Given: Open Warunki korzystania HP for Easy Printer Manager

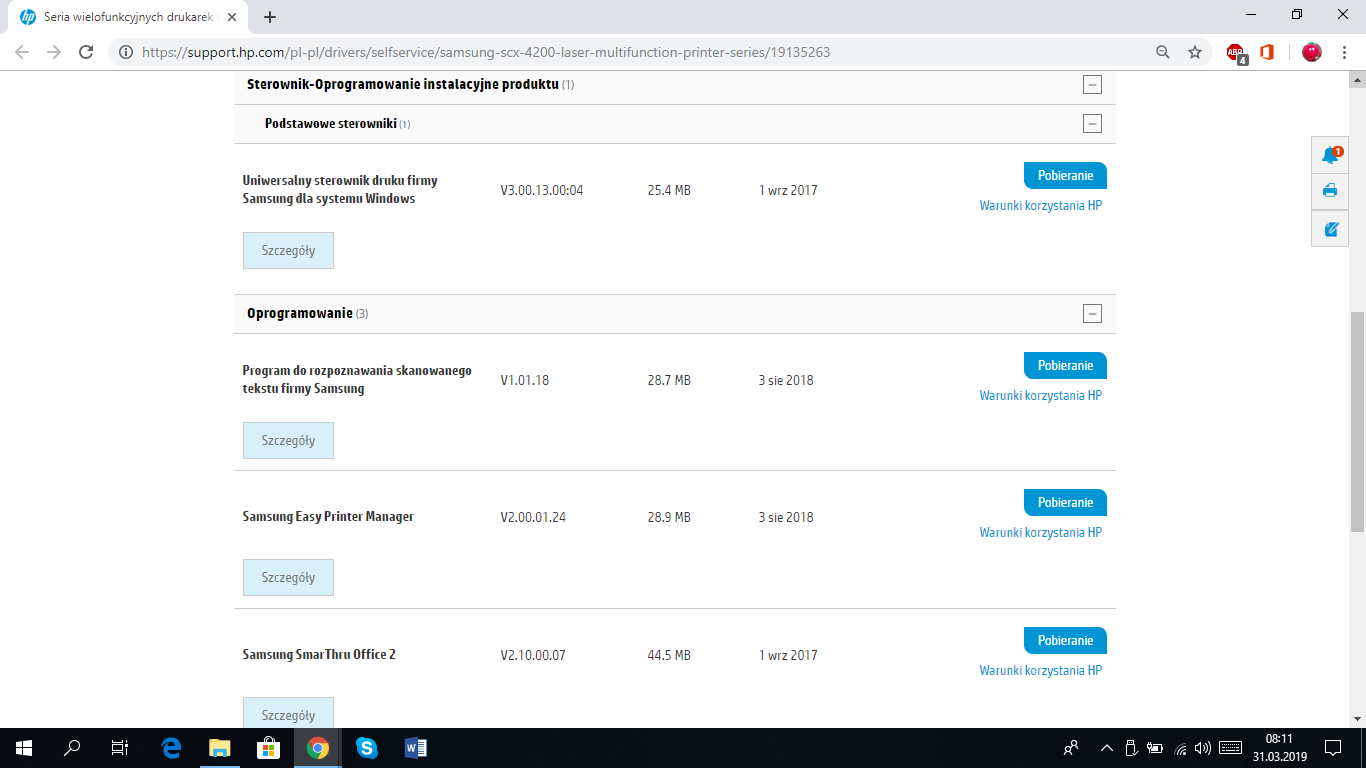Looking at the screenshot, I should (x=1040, y=533).
